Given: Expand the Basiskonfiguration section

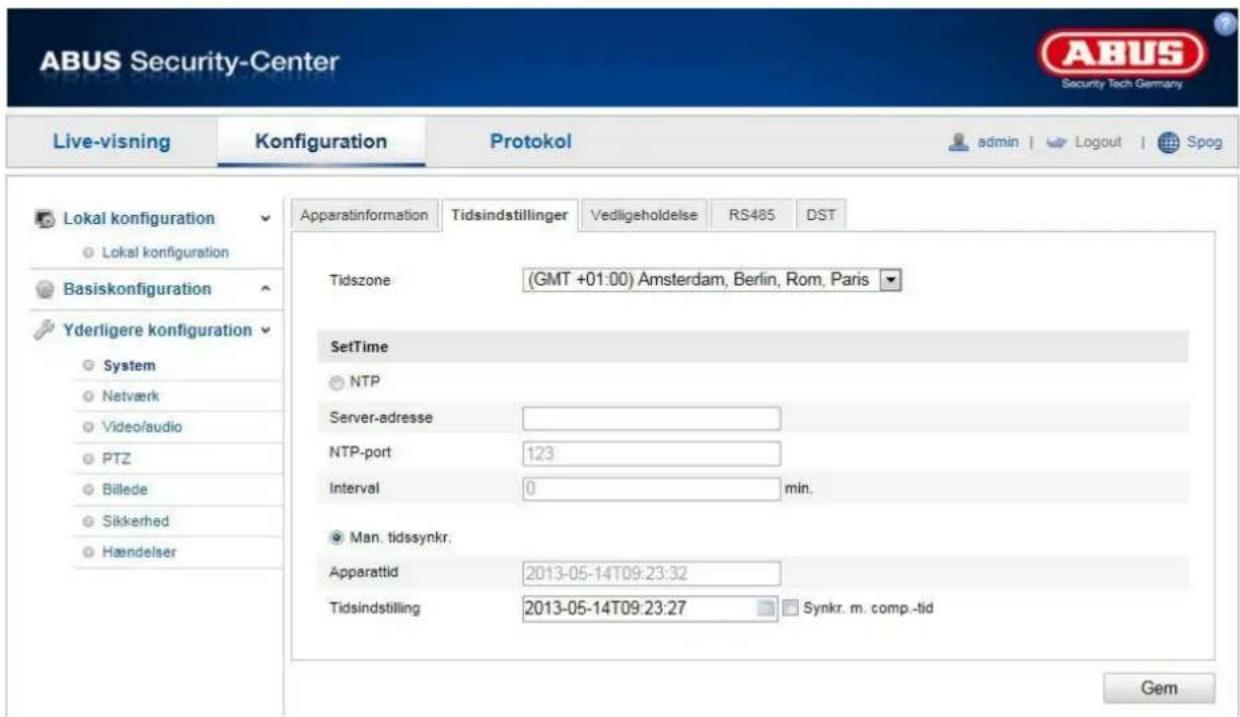Looking at the screenshot, I should pyautogui.click(x=264, y=290).
